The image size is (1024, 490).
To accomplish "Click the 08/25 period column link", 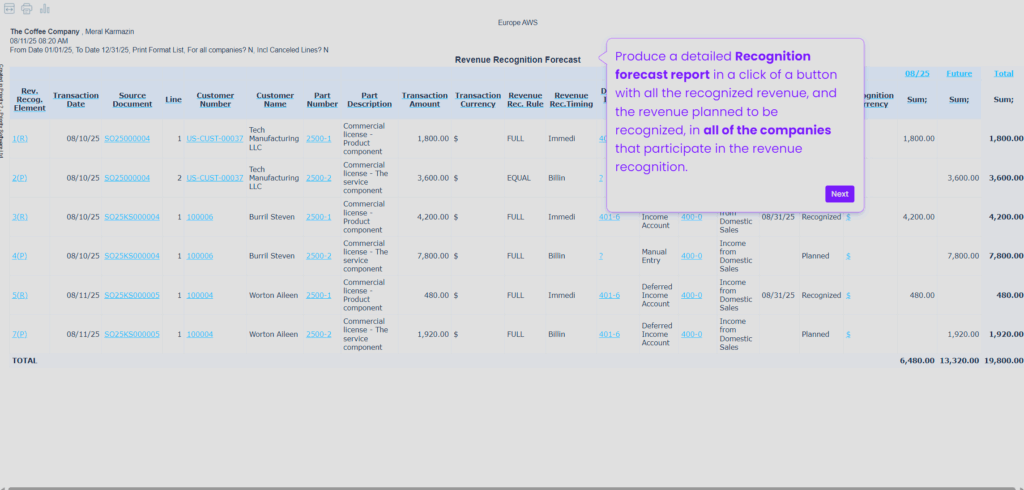I will [x=917, y=74].
